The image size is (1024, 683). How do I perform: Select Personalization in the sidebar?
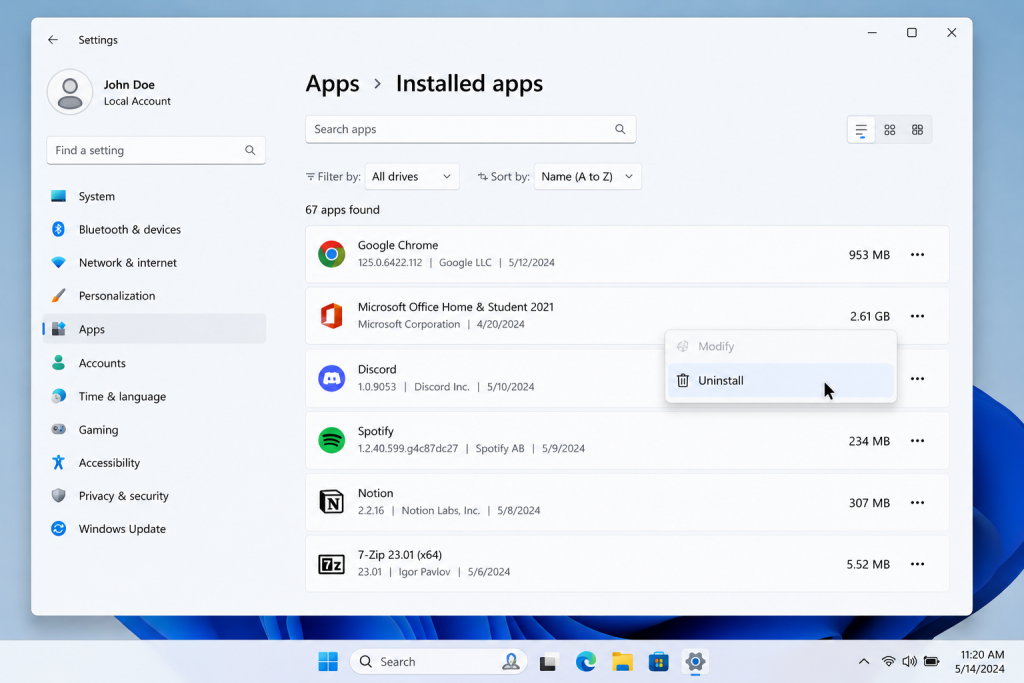coord(155,296)
